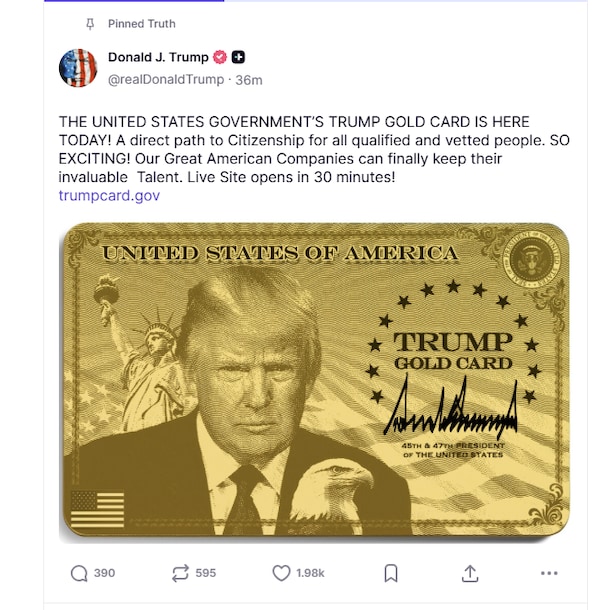The height and width of the screenshot is (610, 610).
Task: Click the 36m post timestamp
Action: click(249, 80)
